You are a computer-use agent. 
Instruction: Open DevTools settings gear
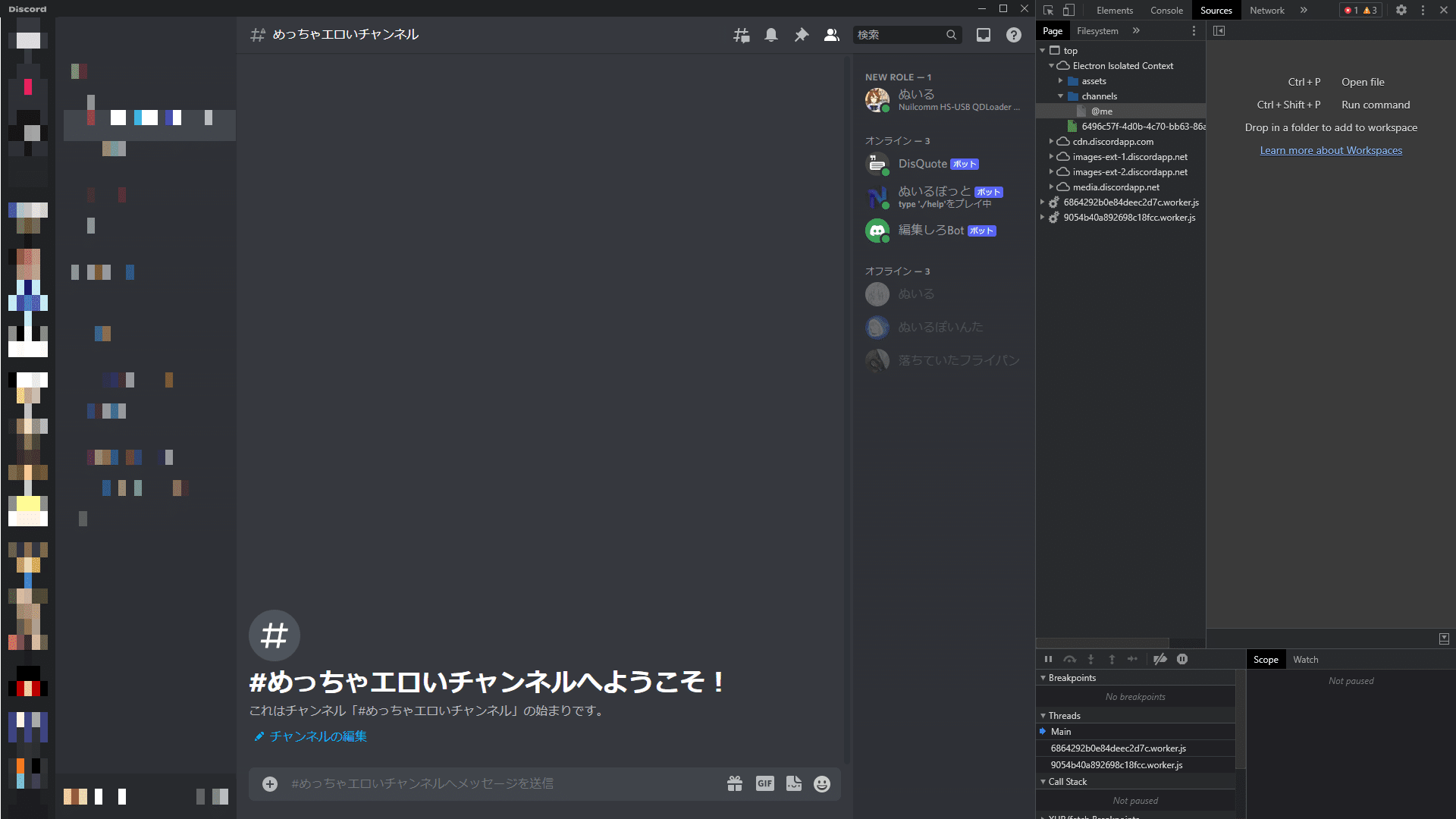click(1401, 11)
